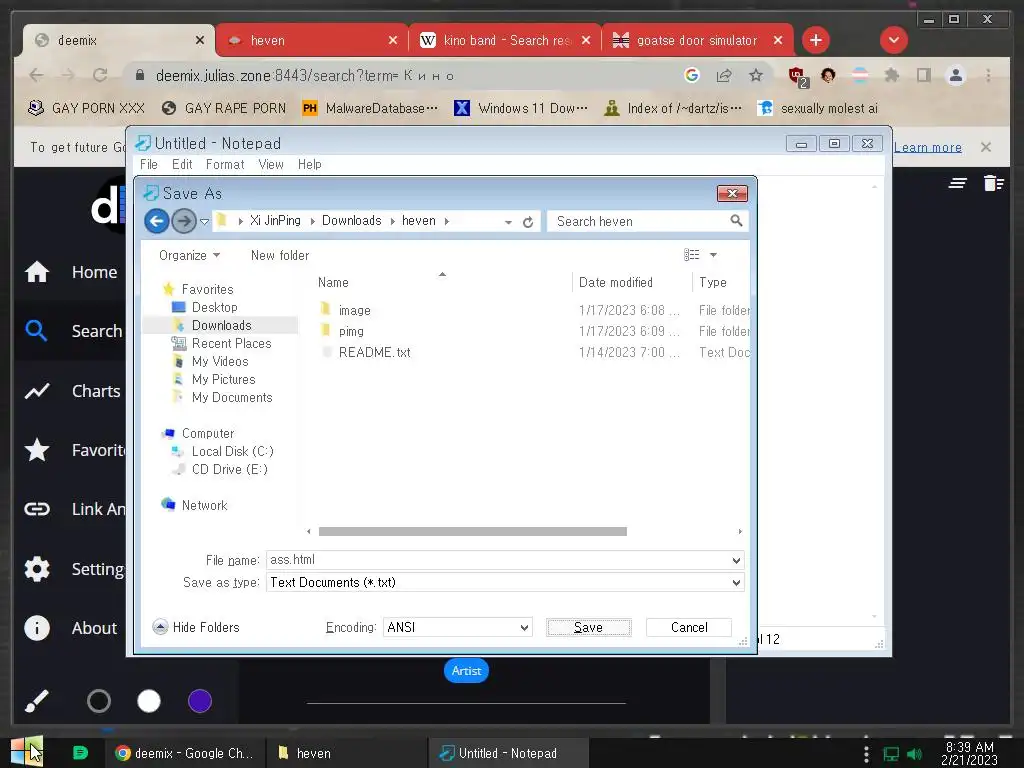Image resolution: width=1024 pixels, height=768 pixels.
Task: Open Settings gear in deemix sidebar
Action: (x=37, y=569)
